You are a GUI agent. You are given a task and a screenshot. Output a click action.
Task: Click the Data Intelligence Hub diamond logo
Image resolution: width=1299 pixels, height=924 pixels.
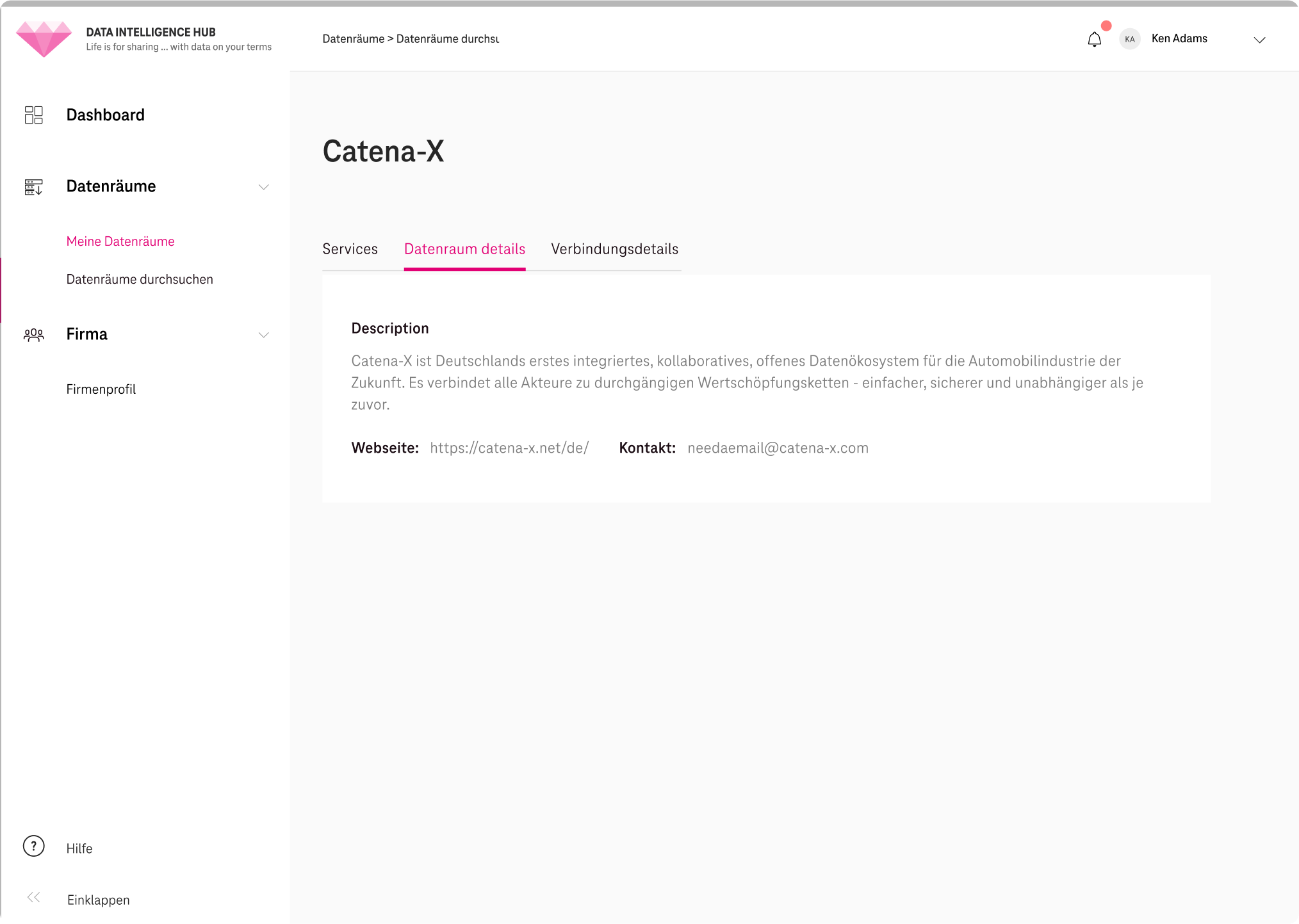(x=44, y=39)
